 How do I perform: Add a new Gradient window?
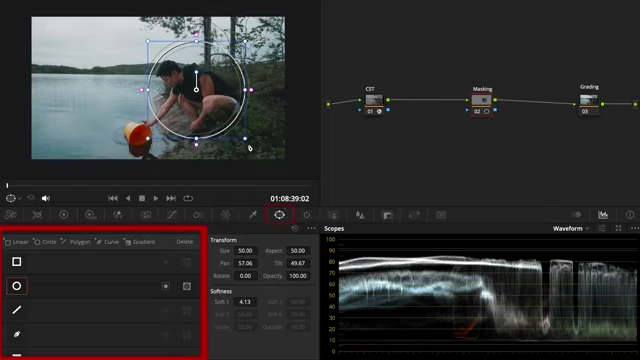pyautogui.click(x=140, y=242)
